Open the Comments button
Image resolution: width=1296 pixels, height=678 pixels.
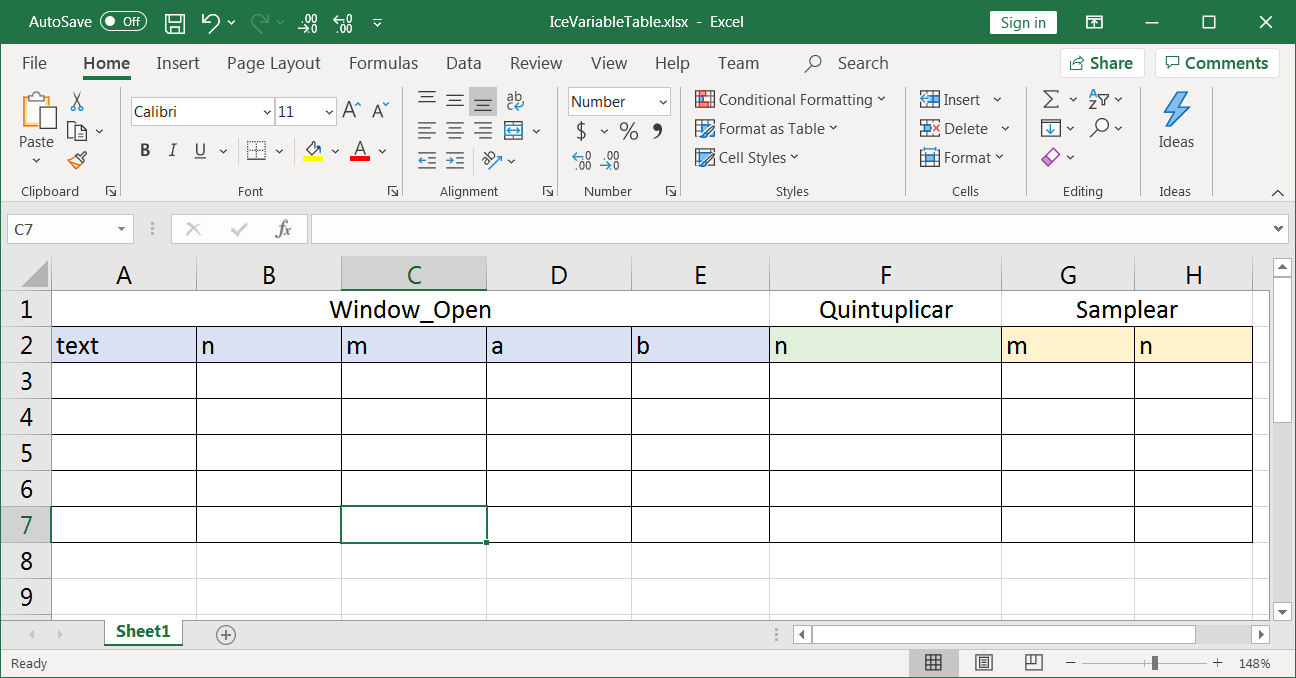coord(1217,63)
